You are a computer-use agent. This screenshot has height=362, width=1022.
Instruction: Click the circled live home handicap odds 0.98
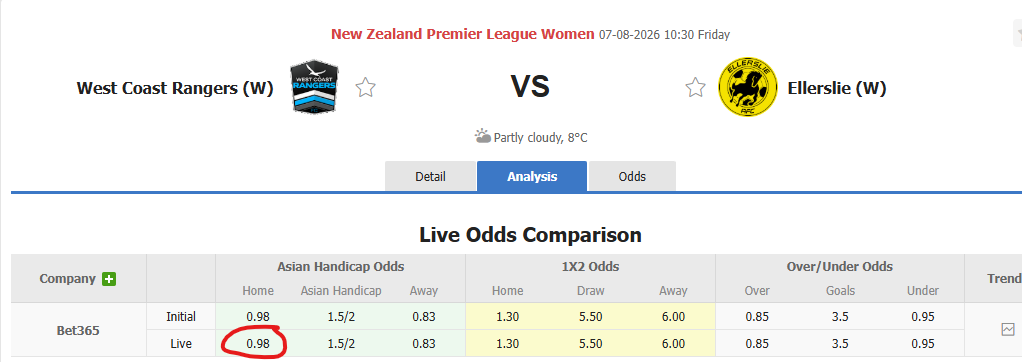coord(257,343)
